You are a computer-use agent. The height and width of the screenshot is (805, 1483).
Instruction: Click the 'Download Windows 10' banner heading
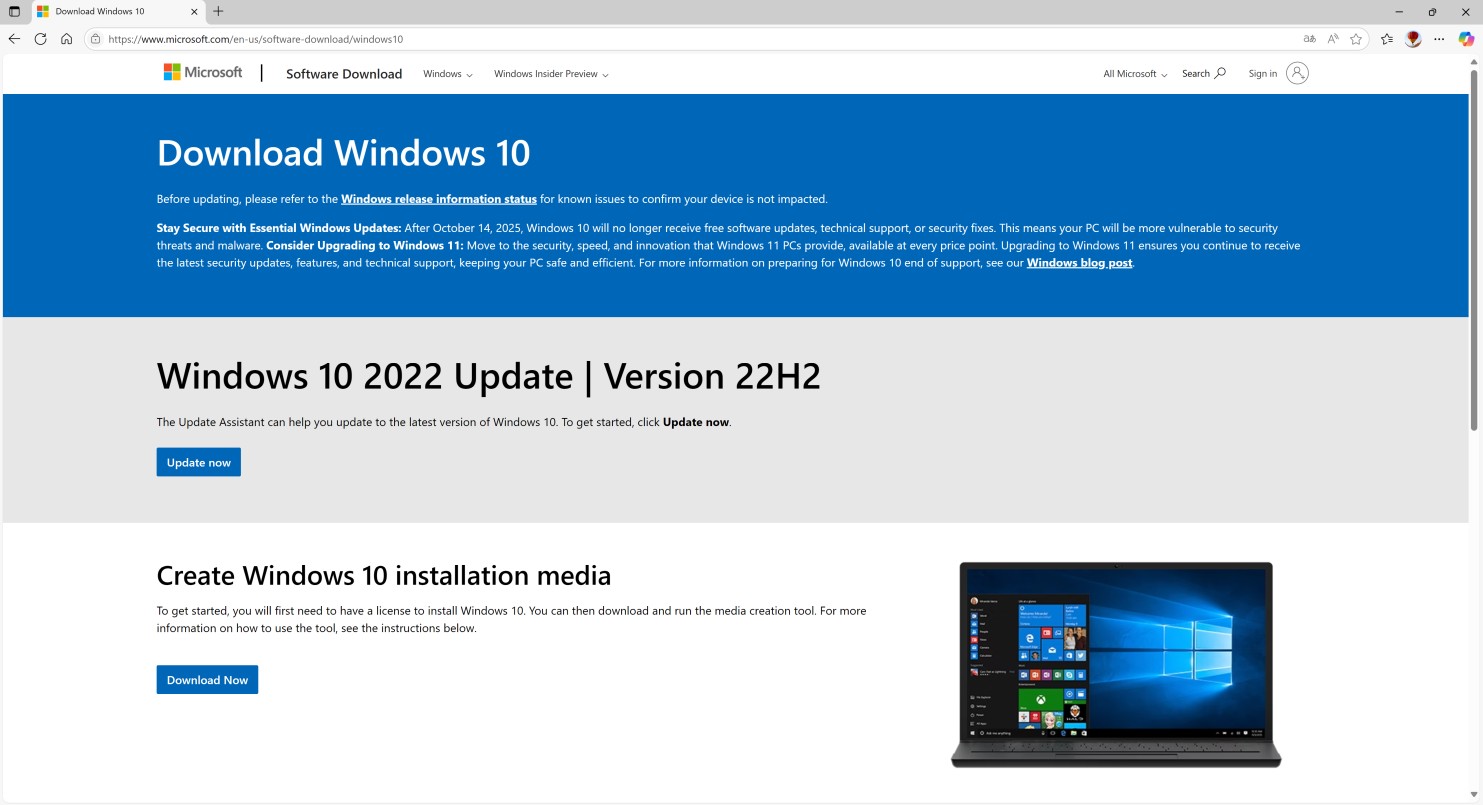click(x=343, y=153)
